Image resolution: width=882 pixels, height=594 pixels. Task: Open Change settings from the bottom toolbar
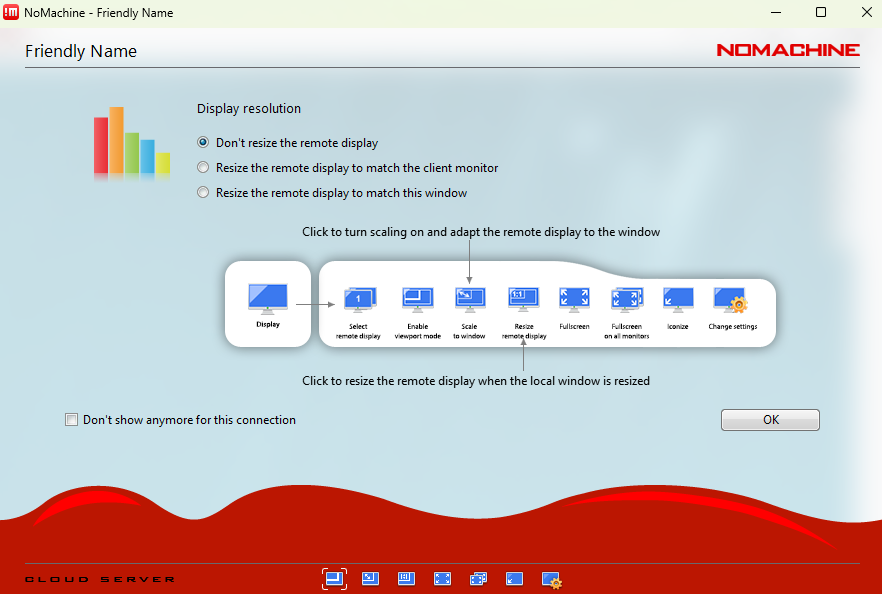[x=551, y=579]
